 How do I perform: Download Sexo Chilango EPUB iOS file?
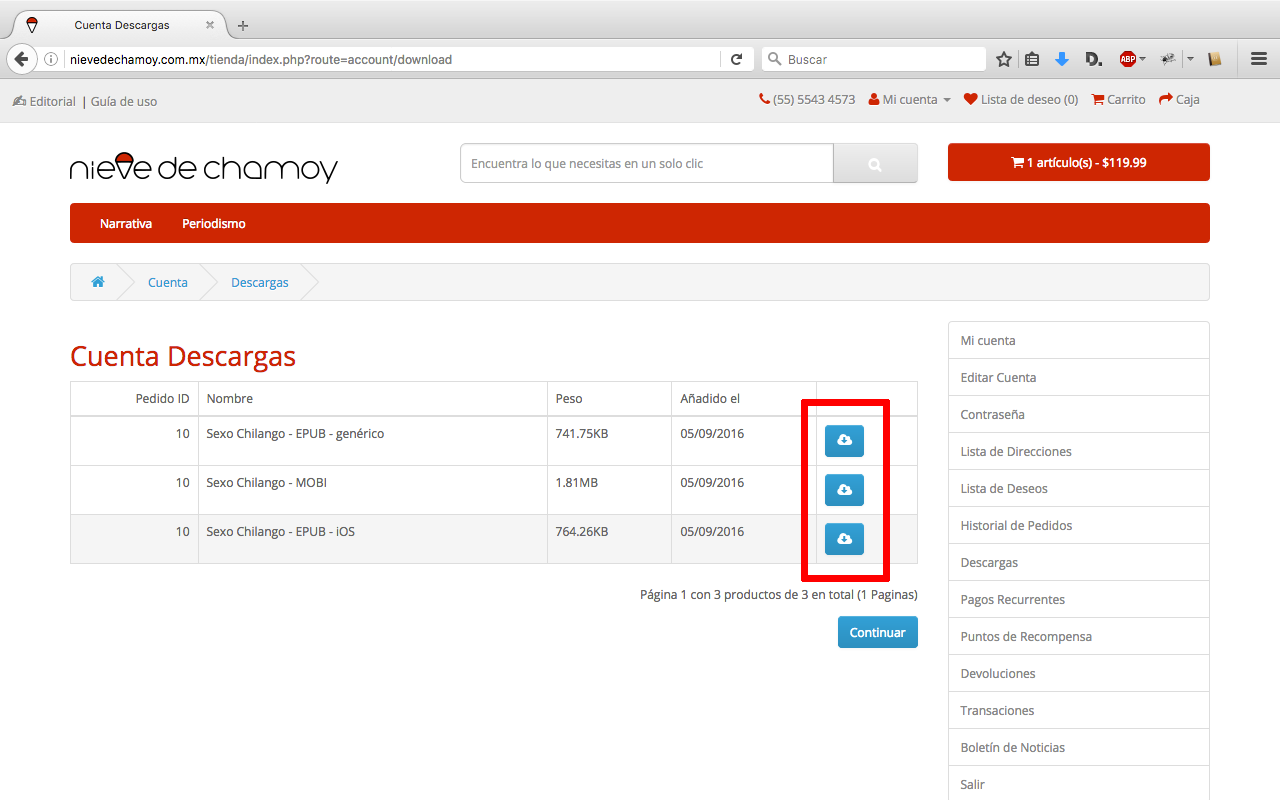click(x=844, y=539)
